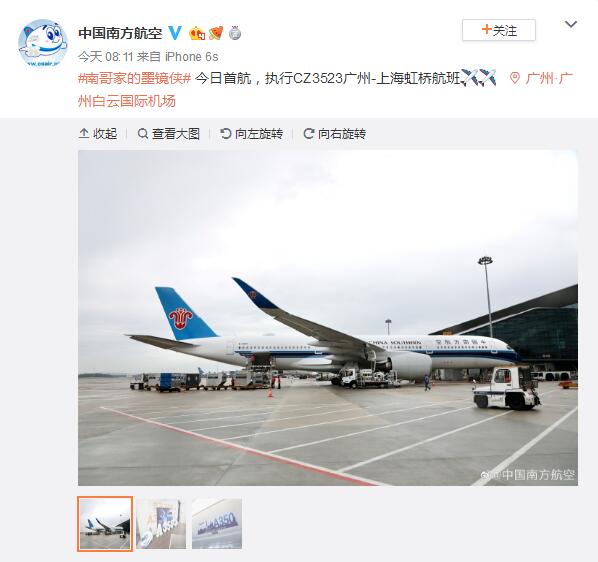The width and height of the screenshot is (598, 562).
Task: Click the orange kite badge icon
Action: [216, 33]
